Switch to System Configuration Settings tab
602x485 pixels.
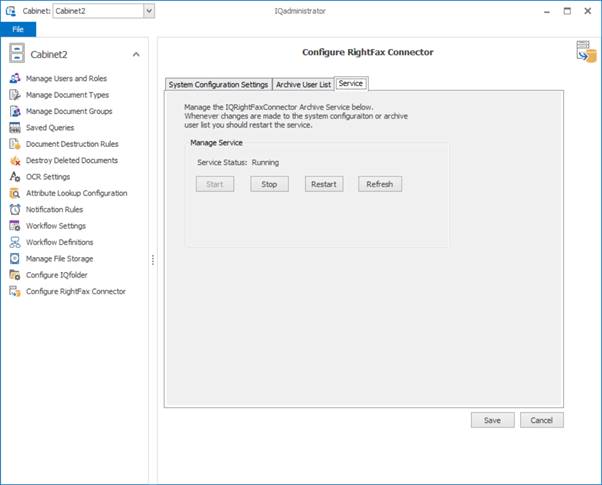218,84
